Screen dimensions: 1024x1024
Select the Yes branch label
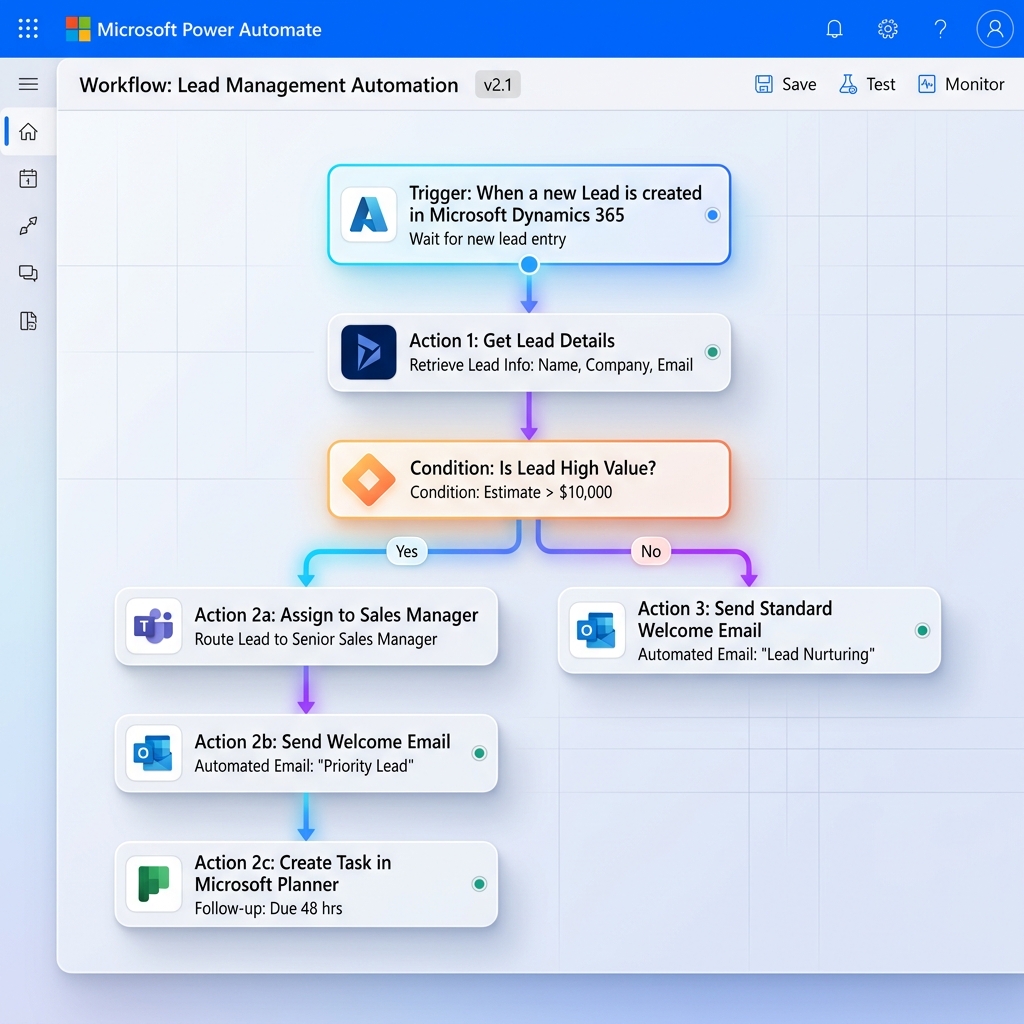pyautogui.click(x=407, y=551)
